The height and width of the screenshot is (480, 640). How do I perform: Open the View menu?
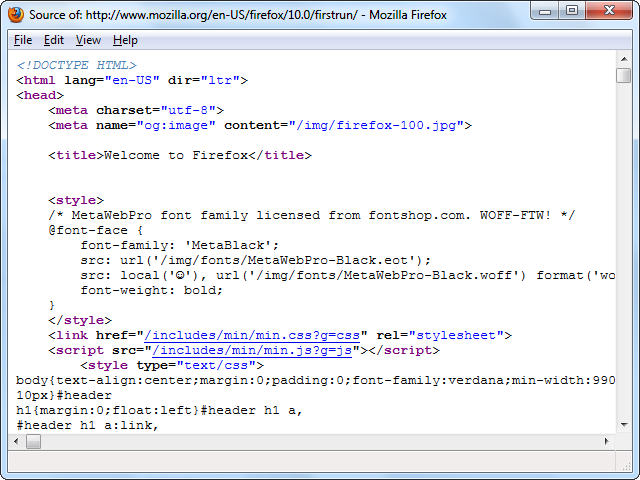pos(88,40)
